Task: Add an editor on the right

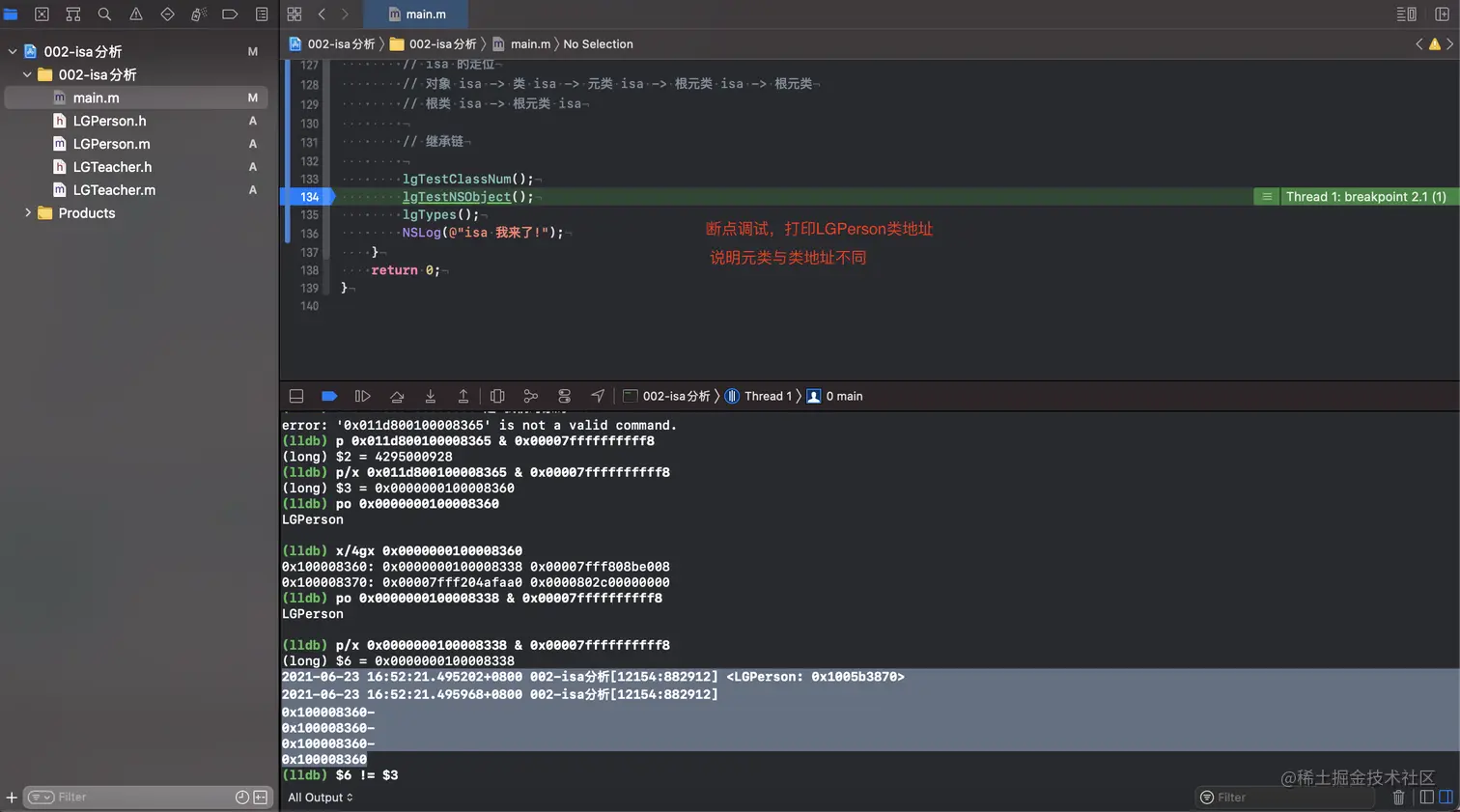Action: point(1442,14)
